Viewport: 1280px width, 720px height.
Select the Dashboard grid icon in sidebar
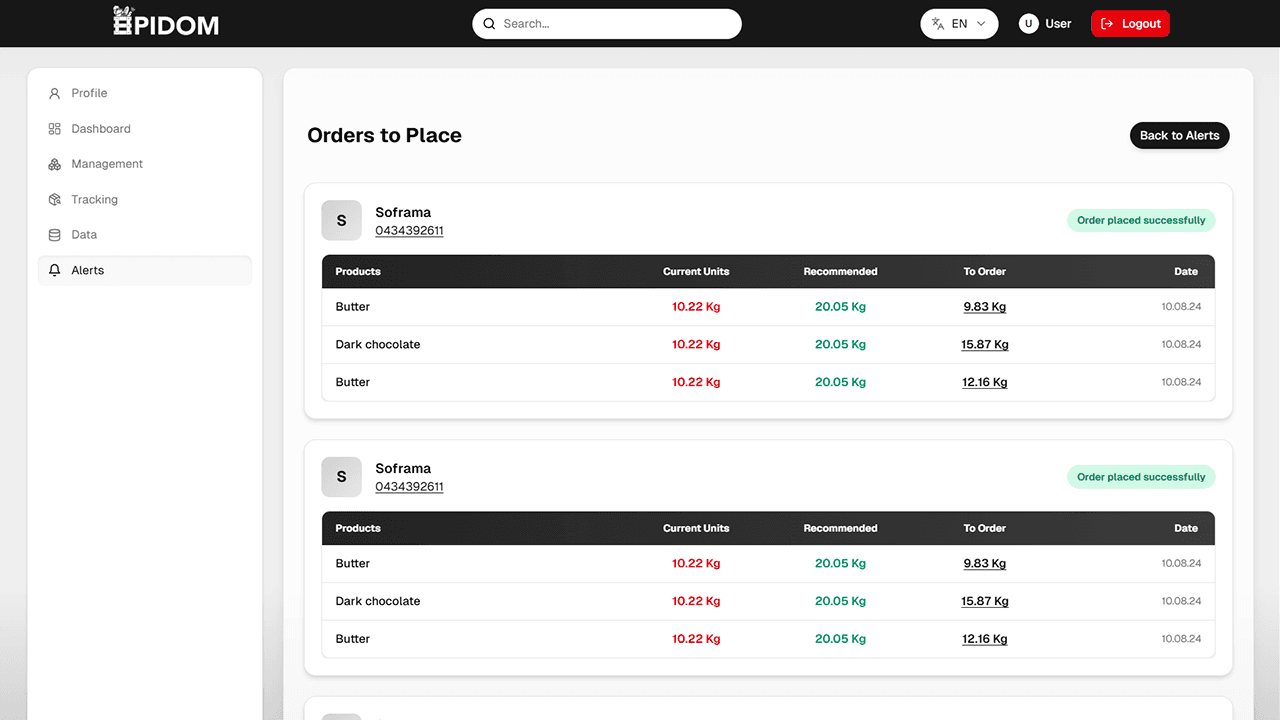point(54,128)
